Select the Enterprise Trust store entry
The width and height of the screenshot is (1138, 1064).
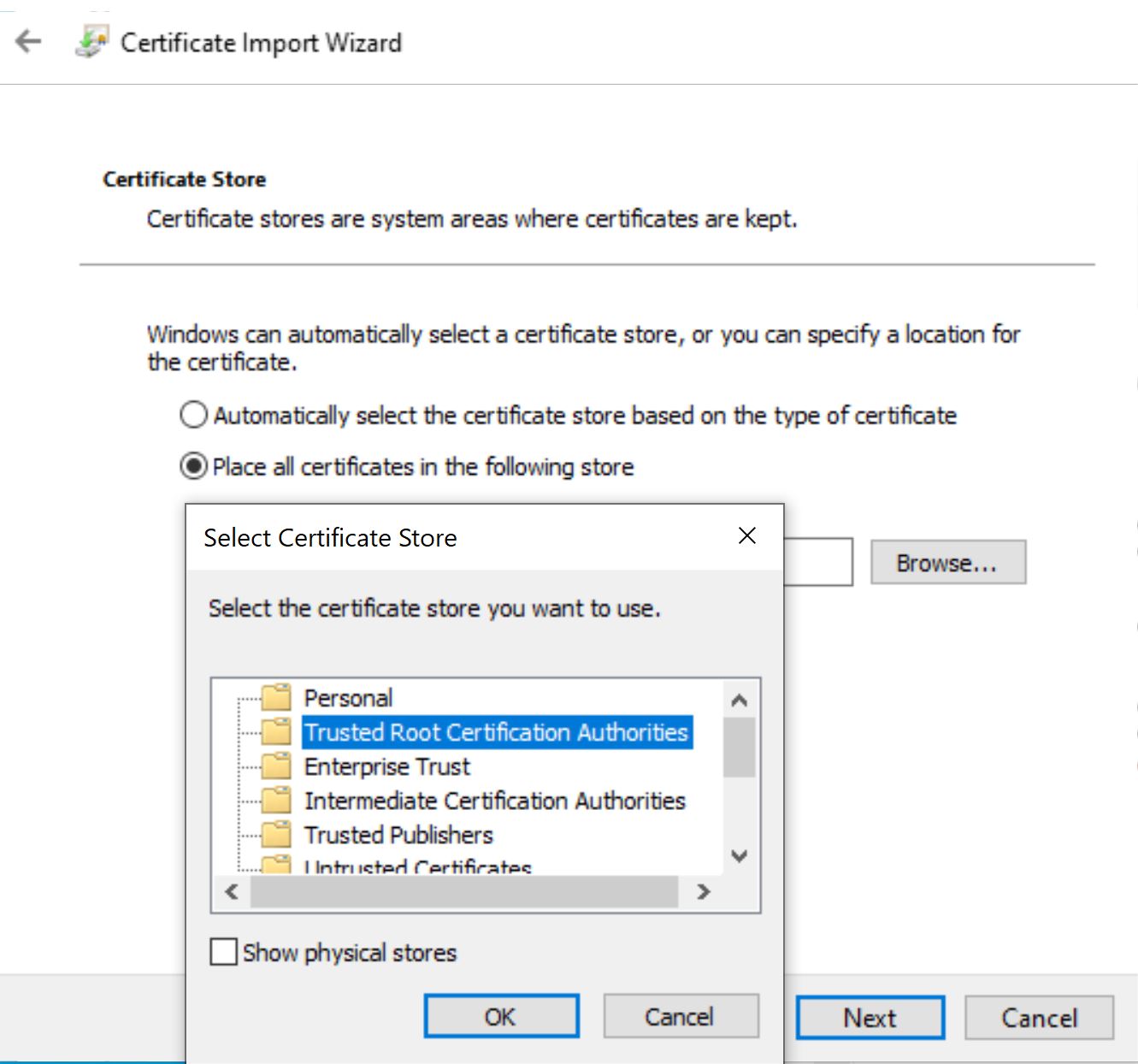point(386,766)
